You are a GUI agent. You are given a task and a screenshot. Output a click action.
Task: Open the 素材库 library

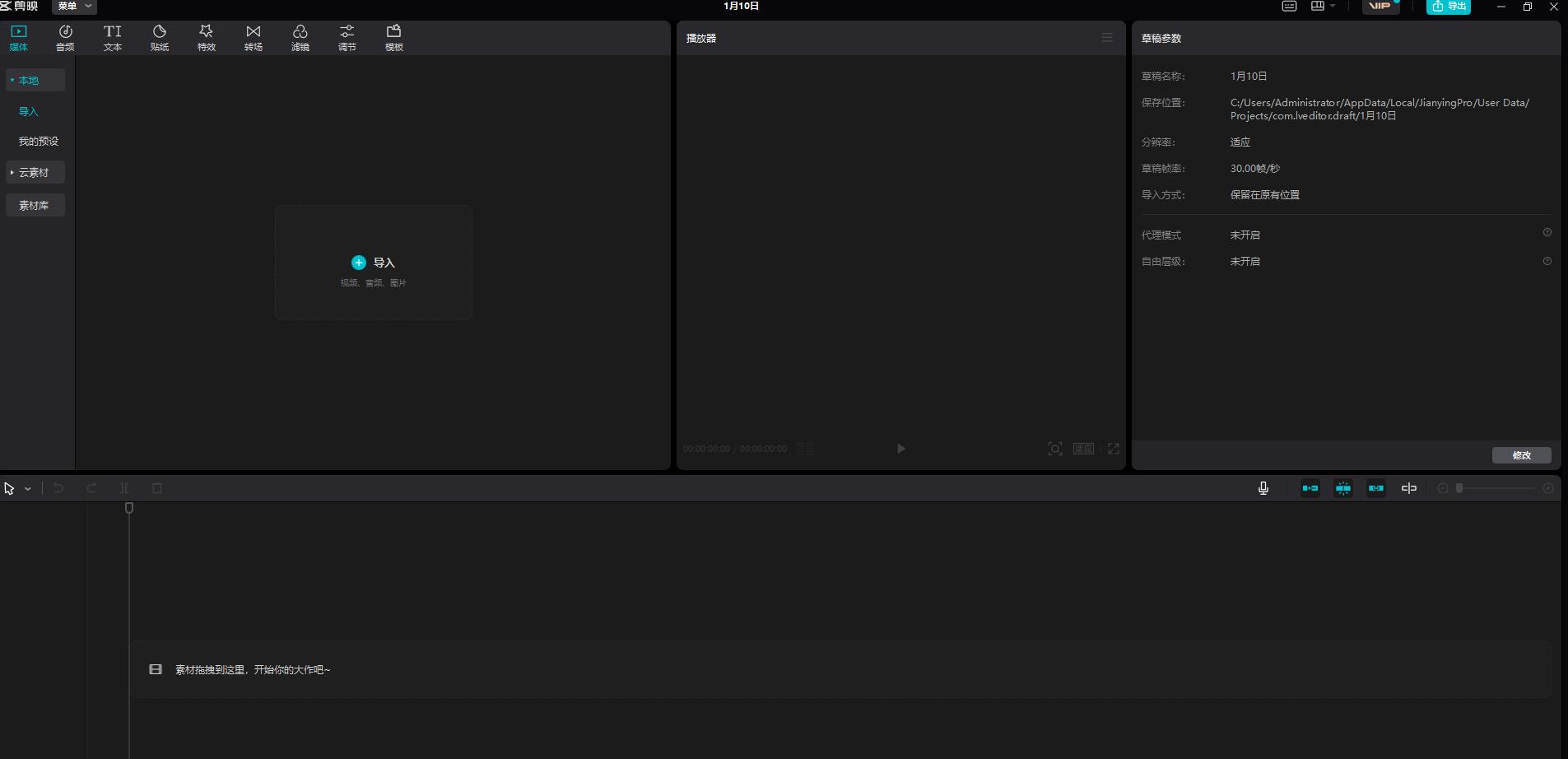35,205
